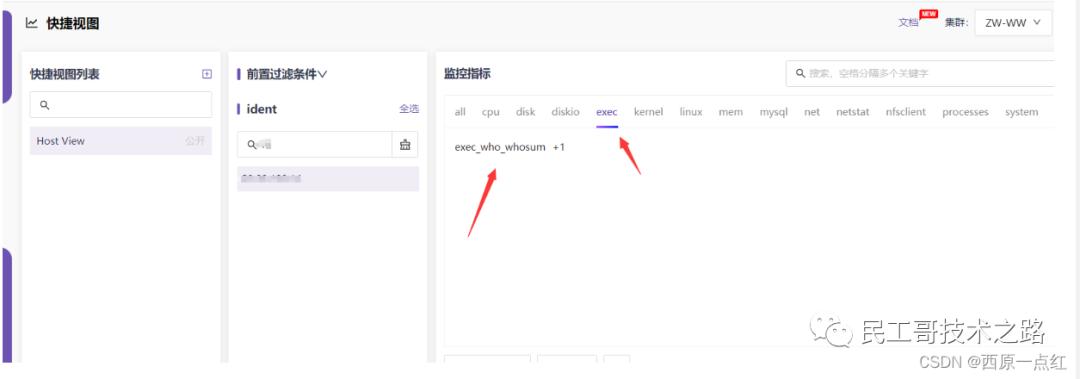This screenshot has width=1080, height=379.
Task: Select the exec_who_whosum metric
Action: [500, 147]
